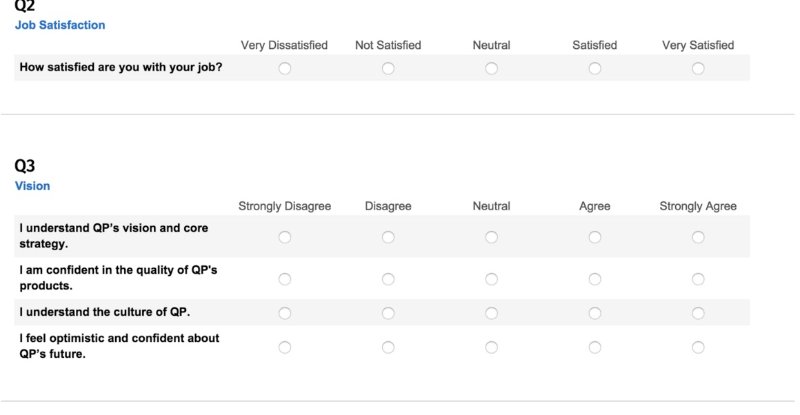
Task: Pick Very Satisfied for job satisfaction
Action: pos(698,68)
